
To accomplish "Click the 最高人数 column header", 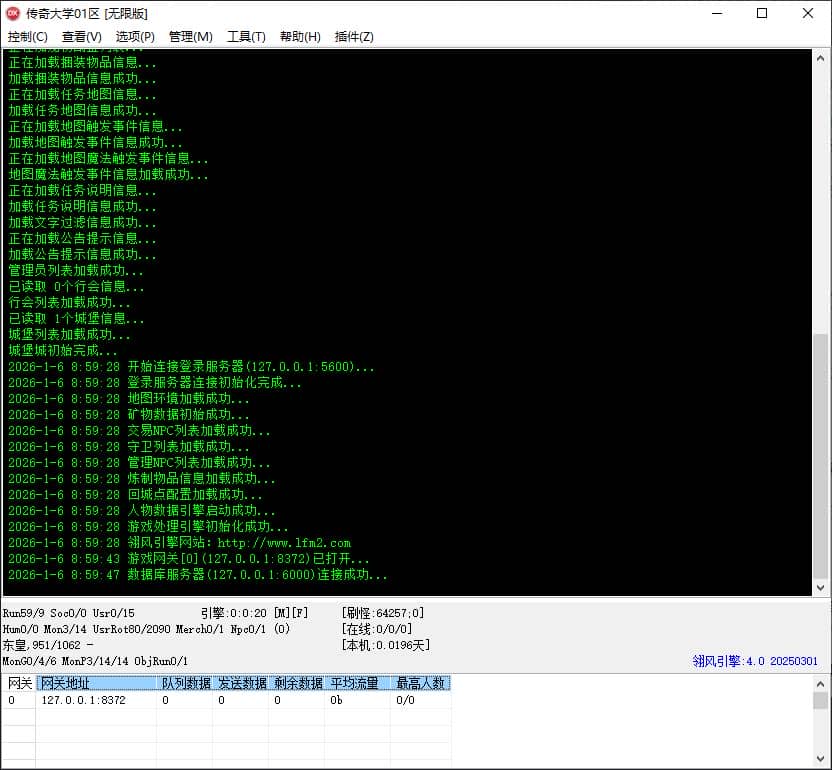I will point(421,683).
